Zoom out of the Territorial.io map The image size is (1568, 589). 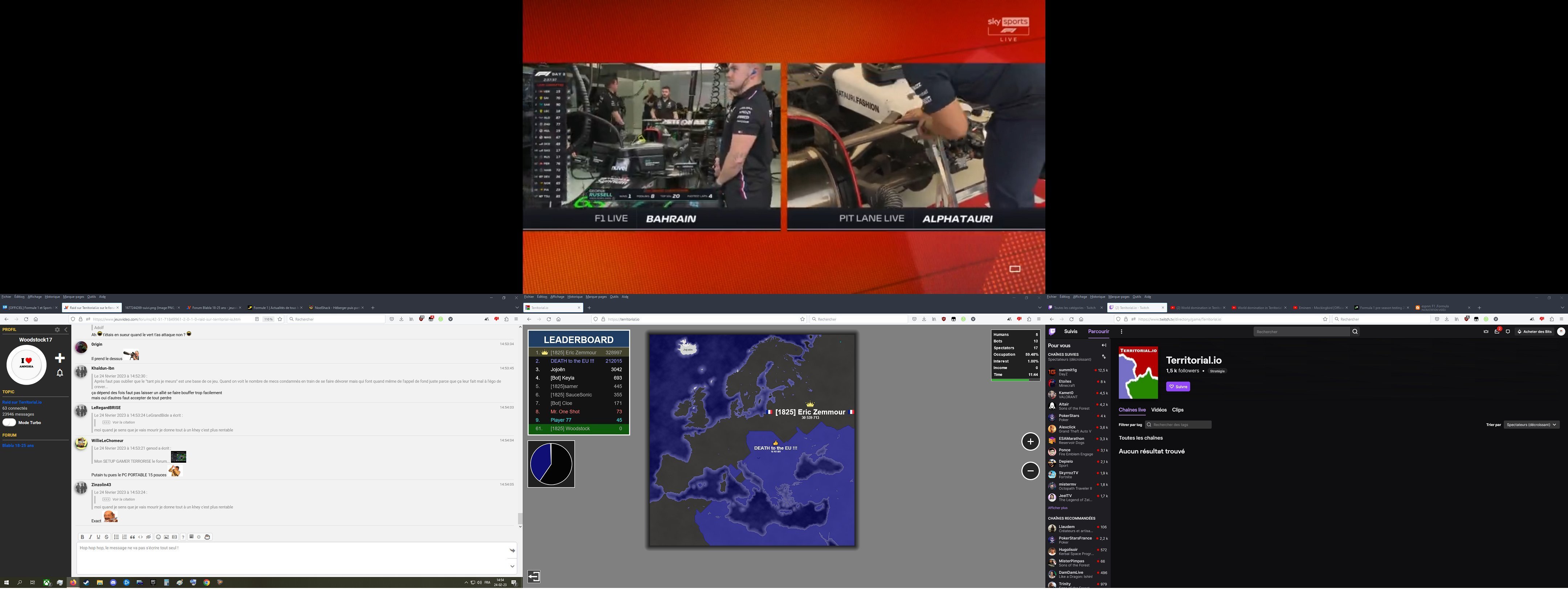point(1030,470)
